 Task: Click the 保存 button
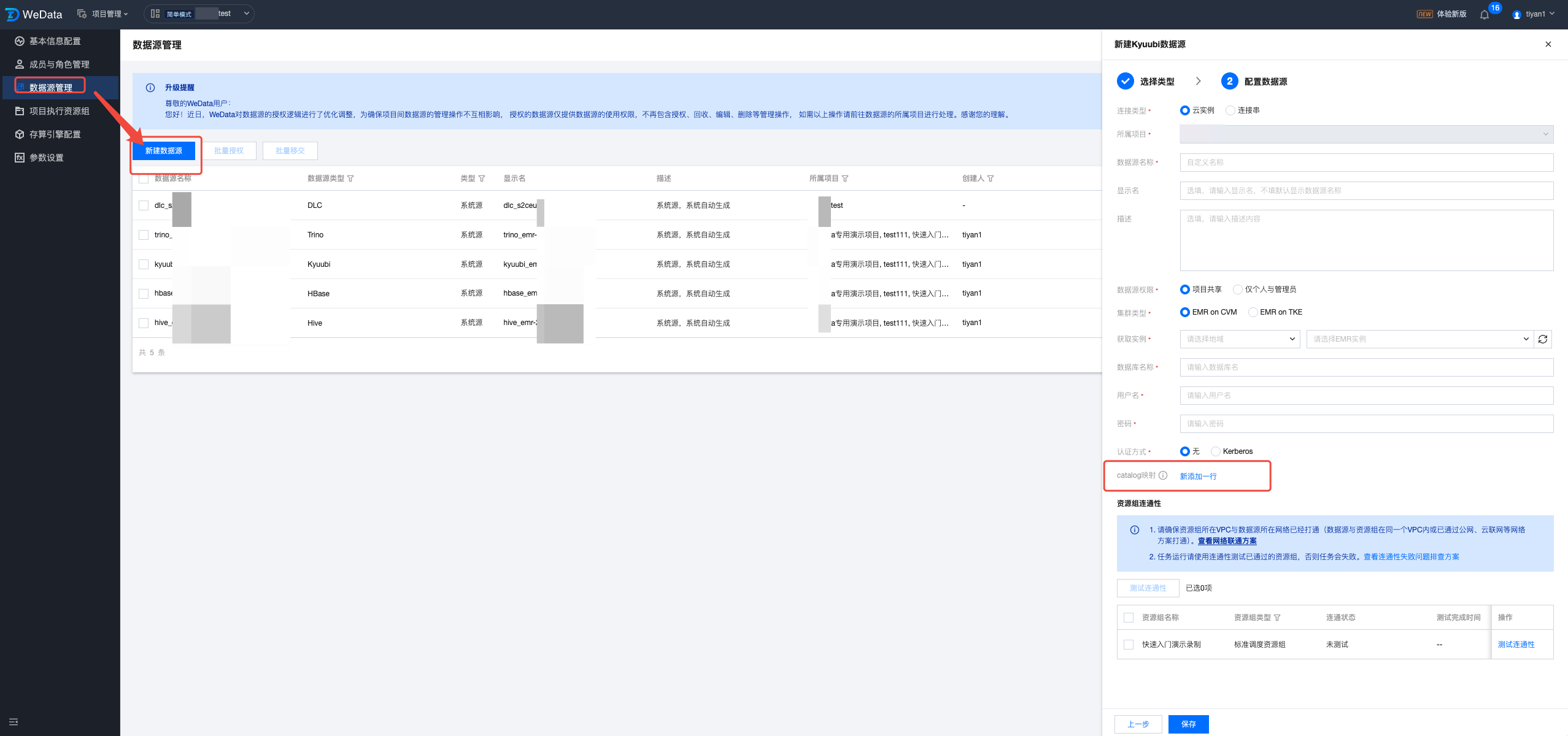pos(1188,724)
